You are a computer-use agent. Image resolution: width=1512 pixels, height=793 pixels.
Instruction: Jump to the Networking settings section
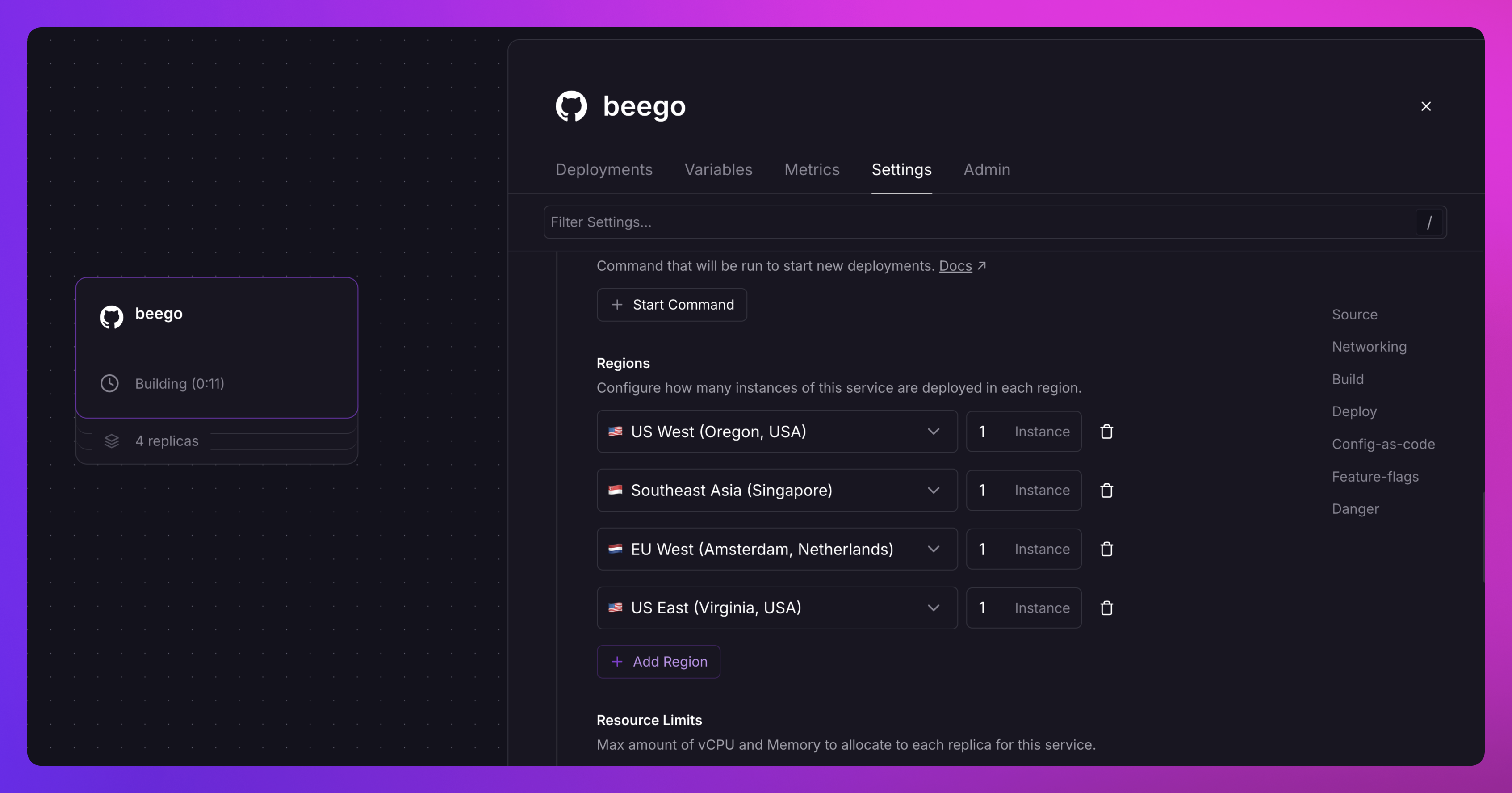(x=1370, y=347)
